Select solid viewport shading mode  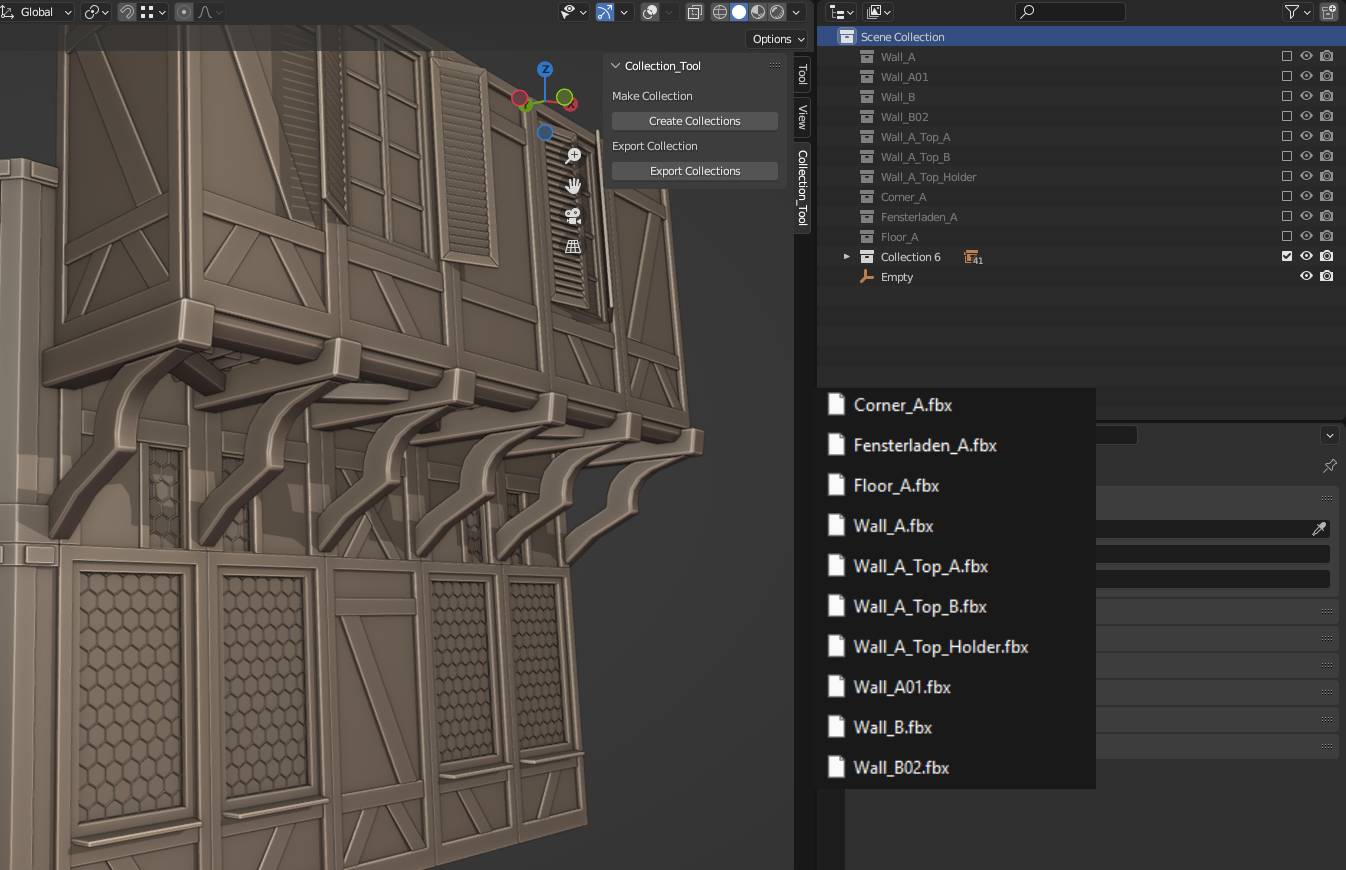click(x=739, y=12)
